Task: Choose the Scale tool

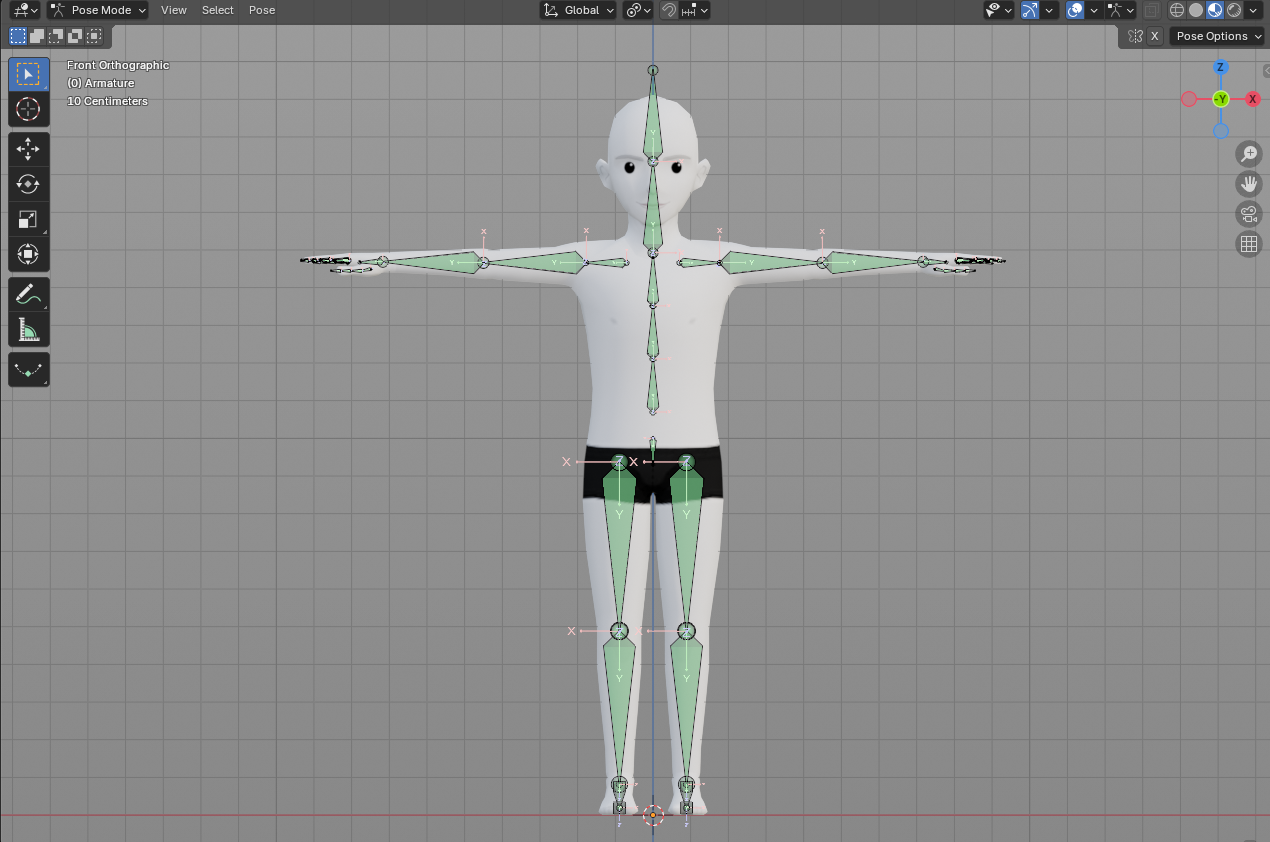Action: point(28,219)
